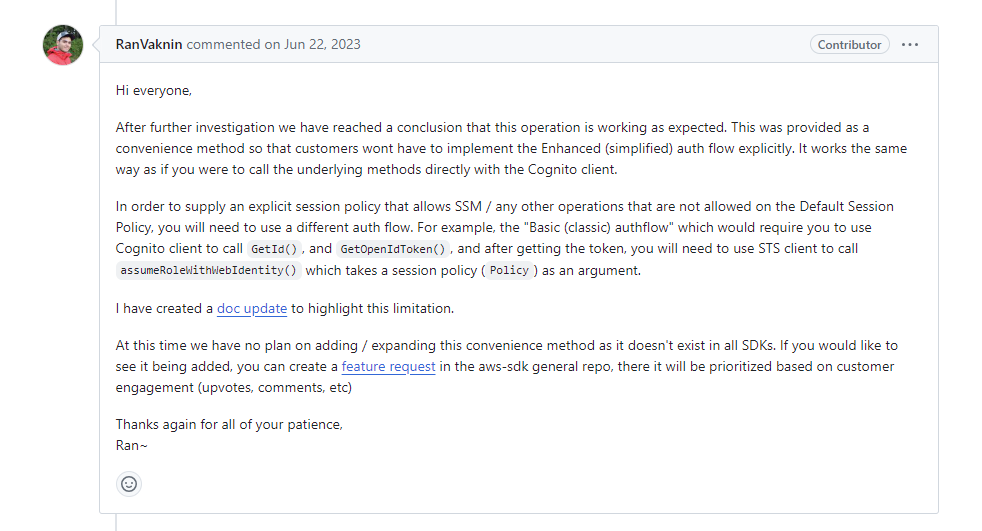Click the Thanks again for patience line
This screenshot has width=982, height=531.
pyautogui.click(x=229, y=425)
